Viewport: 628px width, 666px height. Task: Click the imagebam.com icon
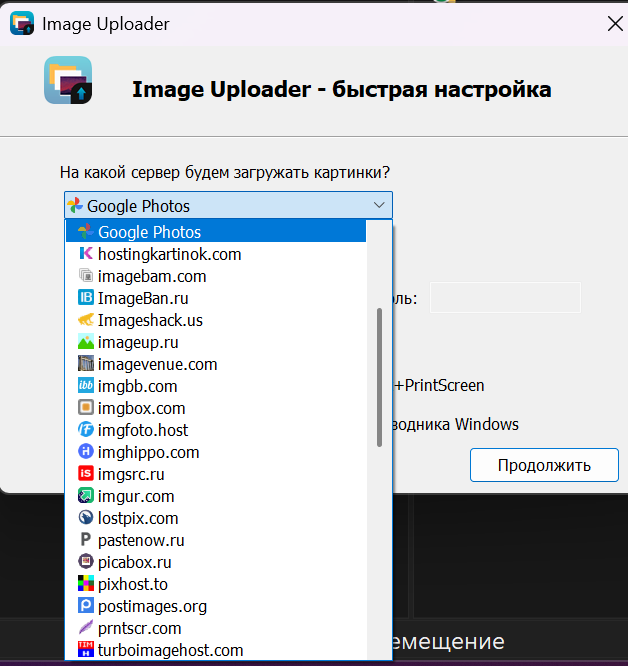85,276
